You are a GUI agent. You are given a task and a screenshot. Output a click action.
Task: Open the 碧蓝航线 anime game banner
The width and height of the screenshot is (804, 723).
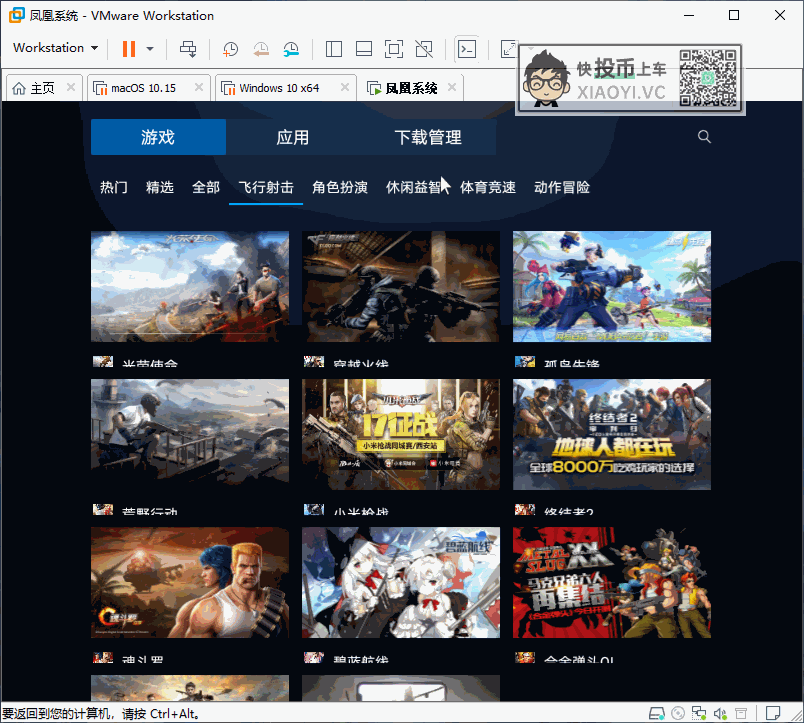401,583
